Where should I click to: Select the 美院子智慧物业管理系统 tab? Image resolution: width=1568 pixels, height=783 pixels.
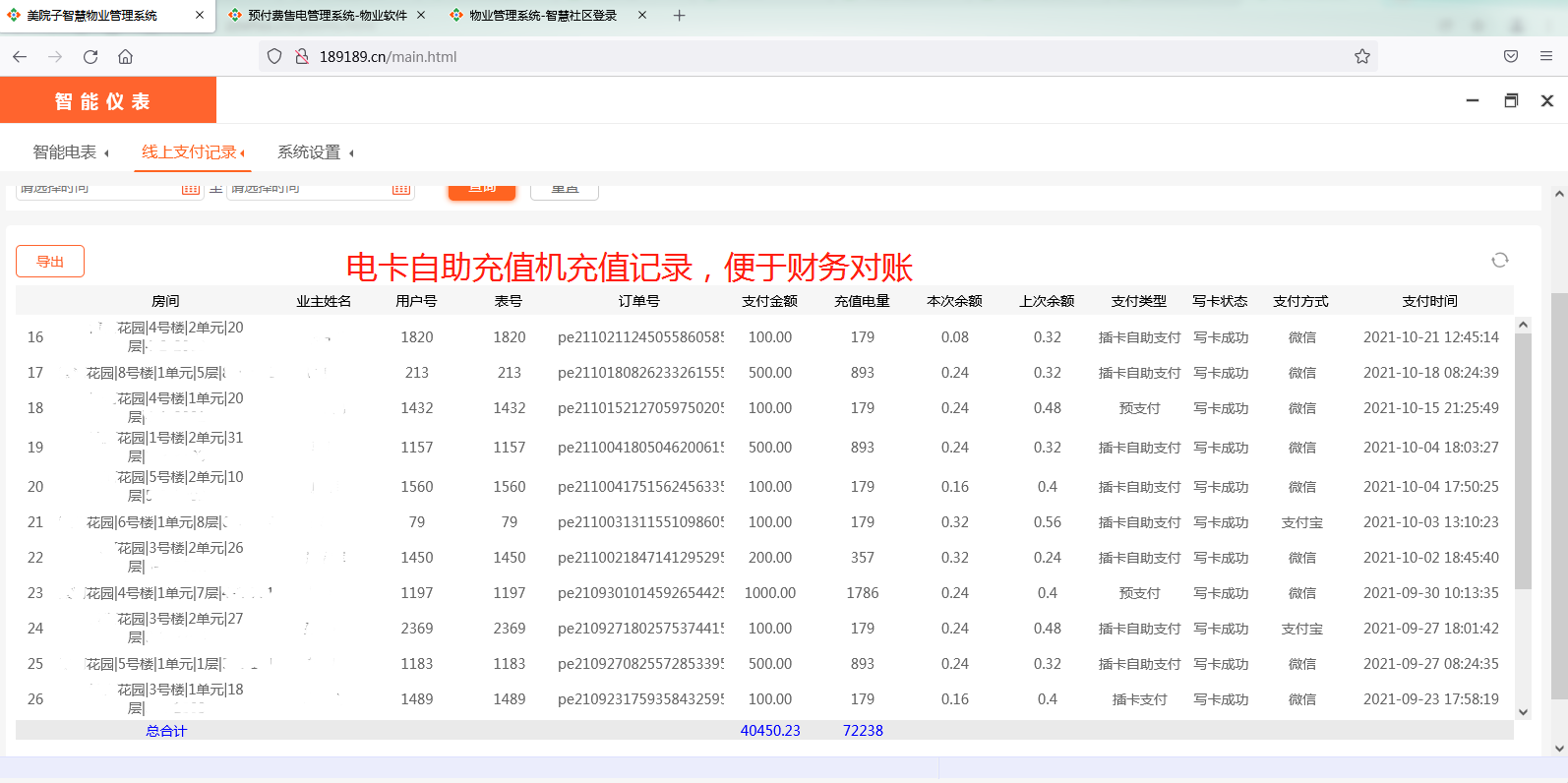(106, 16)
